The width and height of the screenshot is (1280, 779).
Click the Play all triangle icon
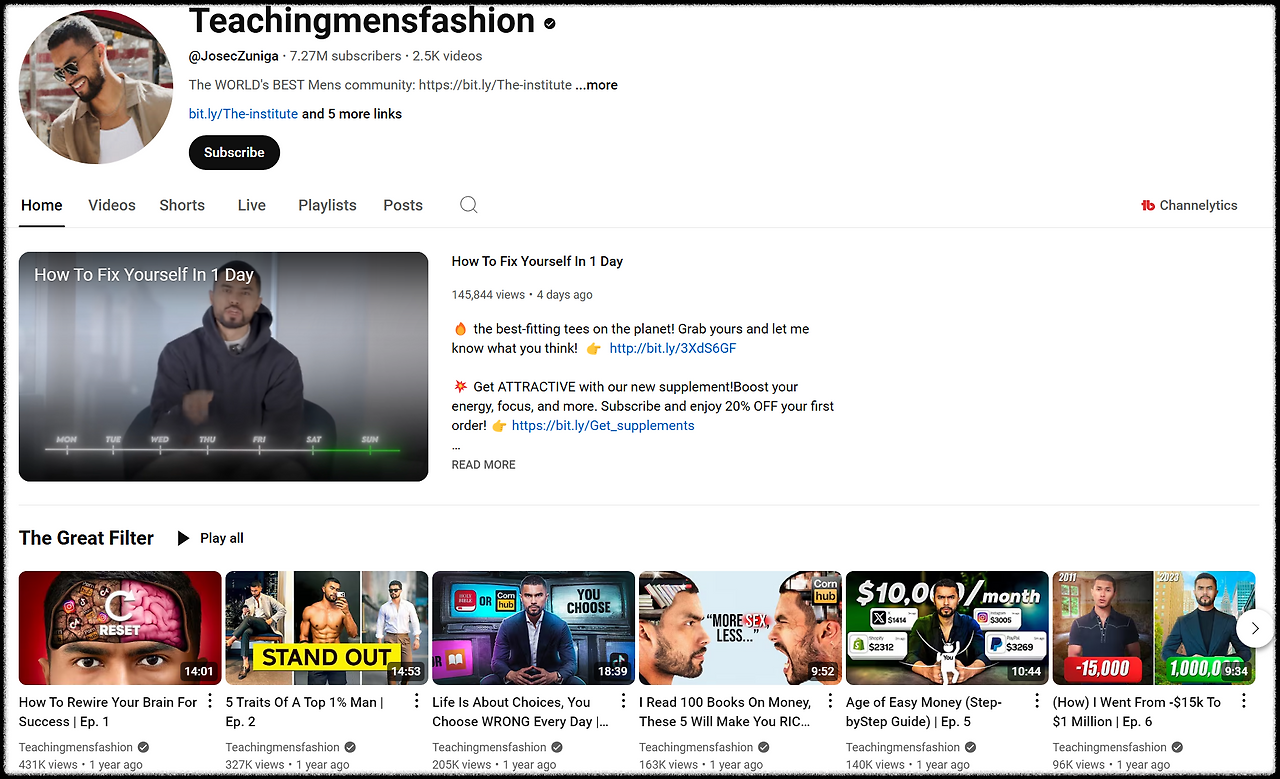tap(182, 537)
